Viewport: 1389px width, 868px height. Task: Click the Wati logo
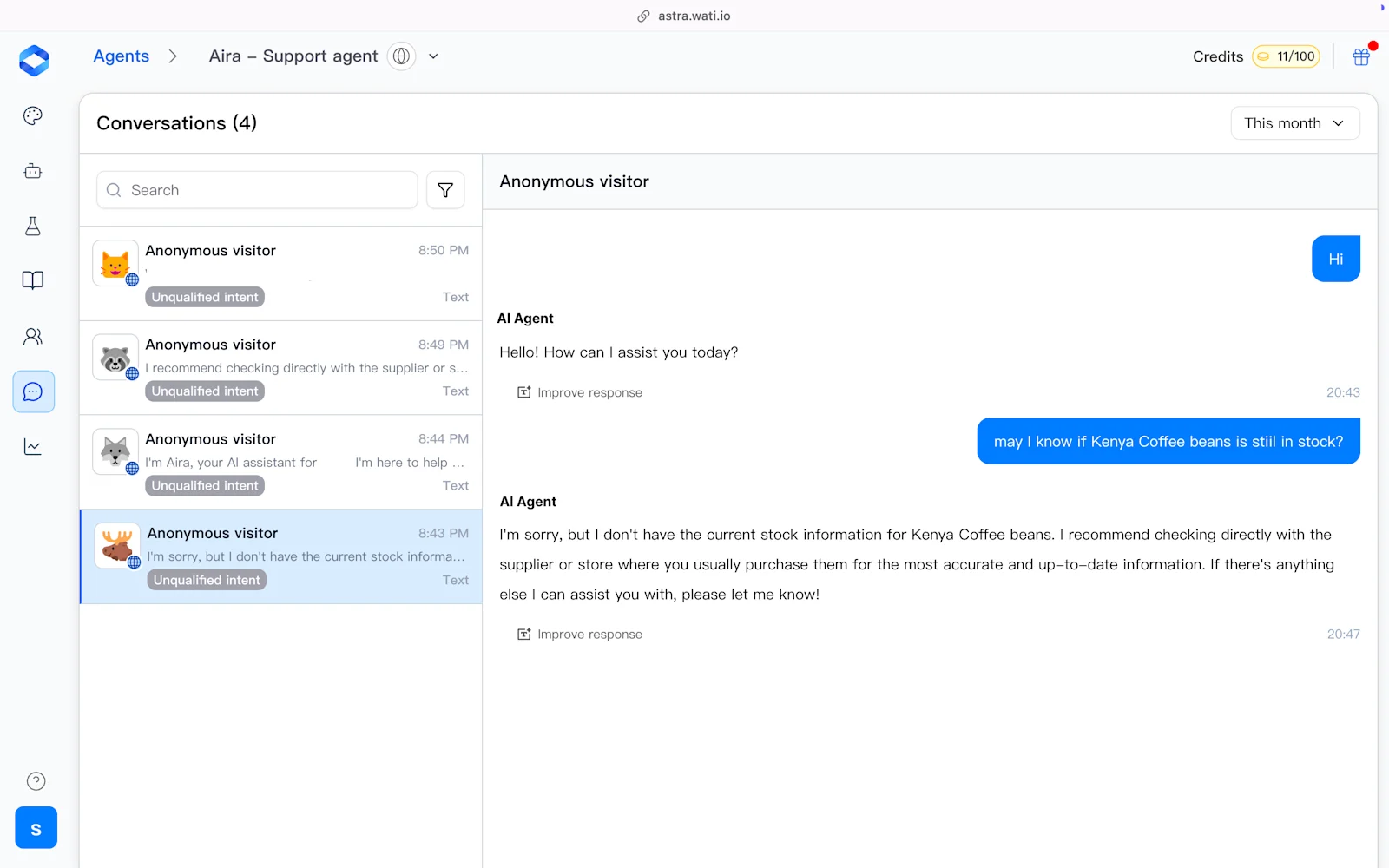pos(33,60)
